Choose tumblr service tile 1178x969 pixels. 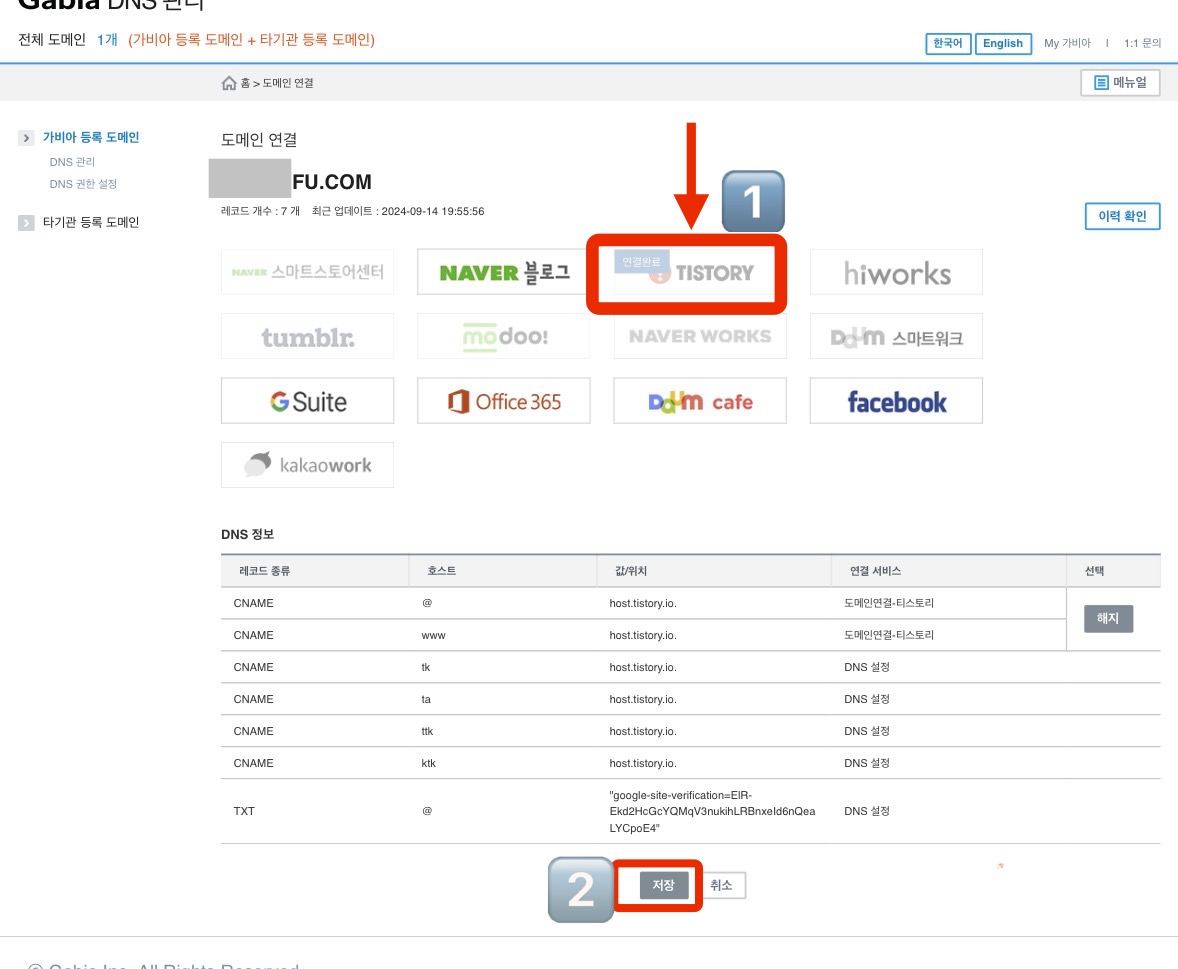(307, 337)
